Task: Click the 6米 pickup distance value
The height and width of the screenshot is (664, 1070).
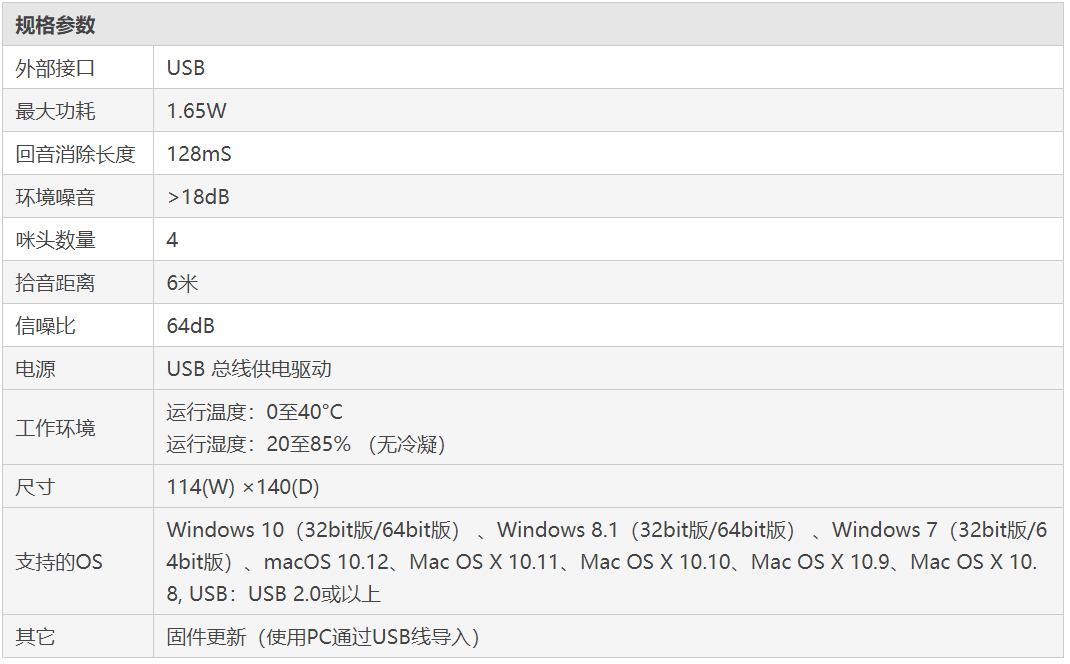Action: tap(182, 283)
